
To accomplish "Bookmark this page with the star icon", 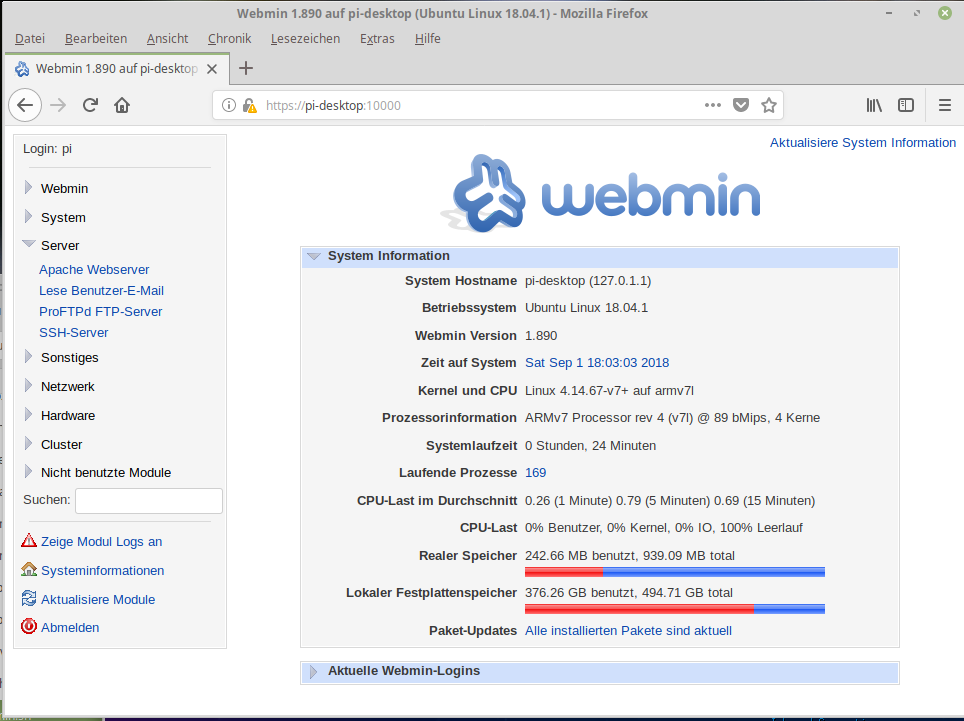I will coord(769,105).
